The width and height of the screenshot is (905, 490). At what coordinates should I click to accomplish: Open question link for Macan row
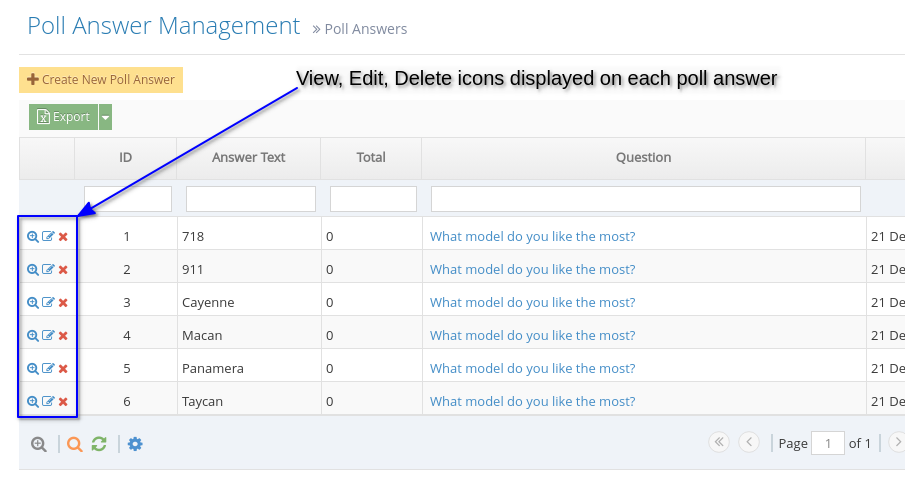click(532, 335)
